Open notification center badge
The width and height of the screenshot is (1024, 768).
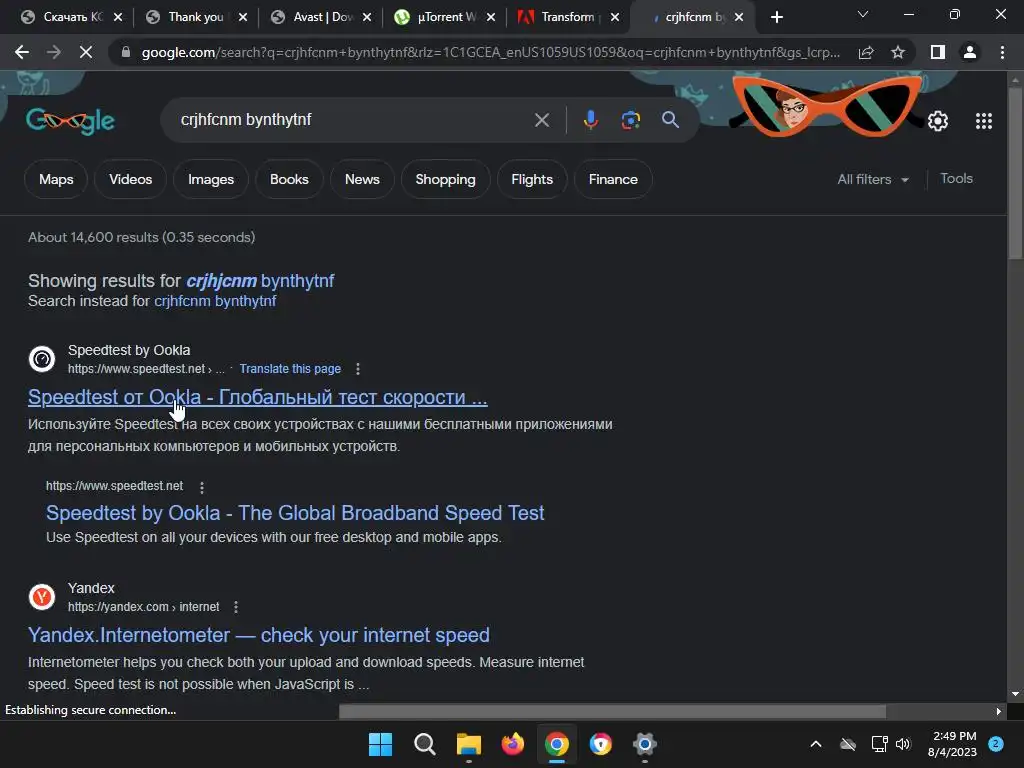click(x=996, y=744)
